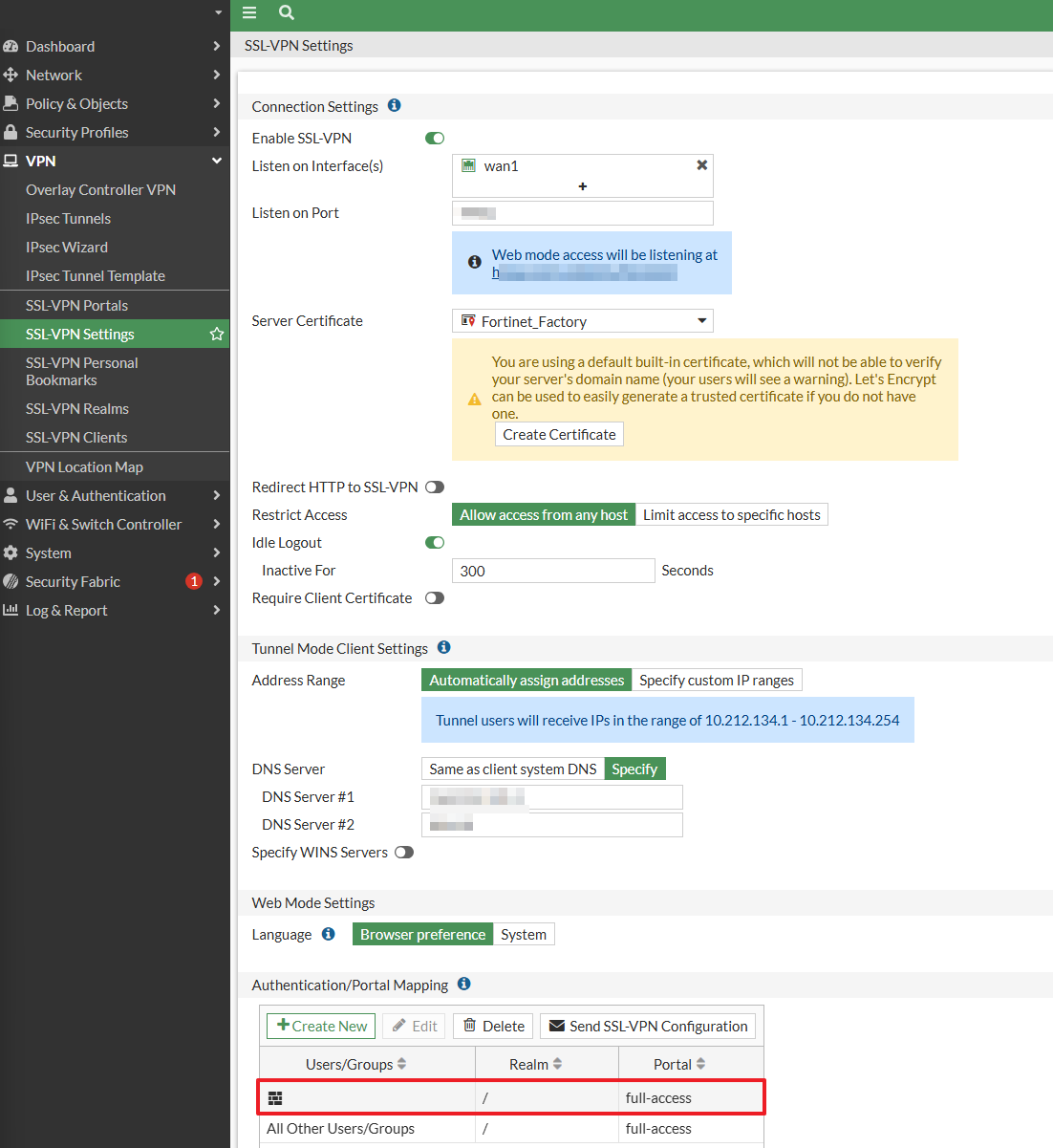
Task: Turn on Require Client Certificate
Action: [x=435, y=598]
